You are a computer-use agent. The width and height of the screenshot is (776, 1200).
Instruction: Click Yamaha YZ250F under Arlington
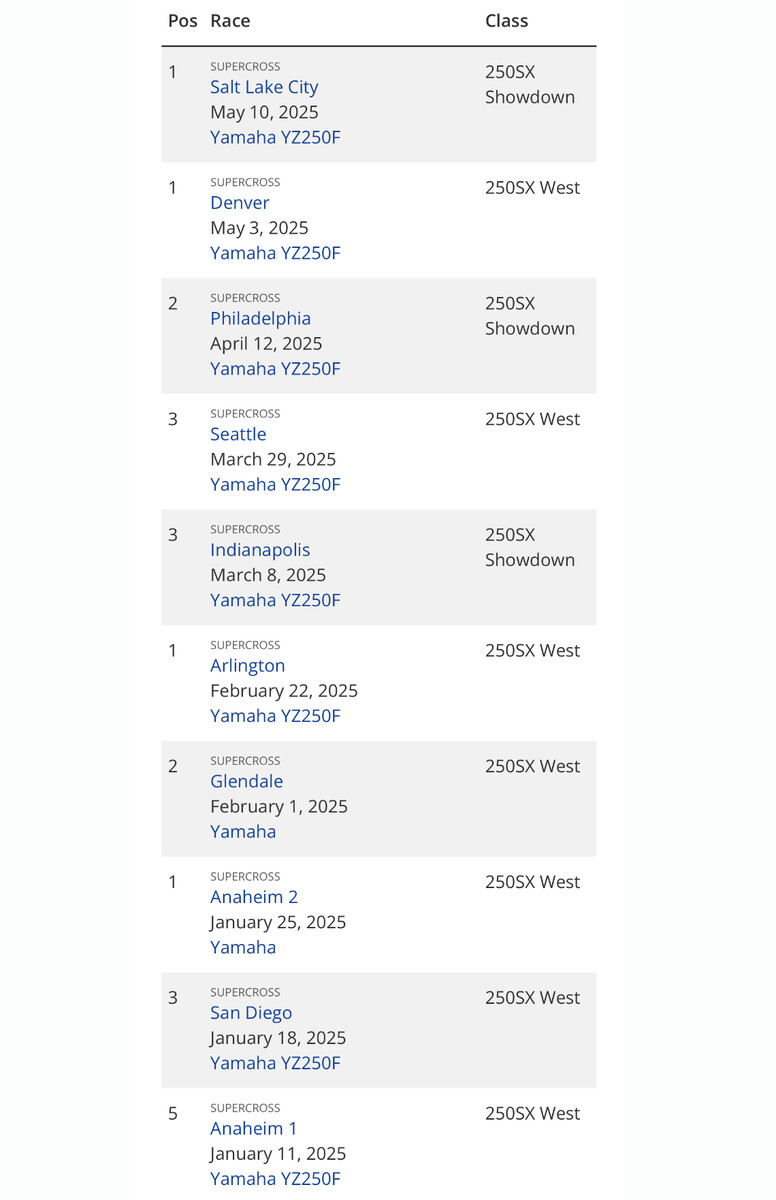coord(275,716)
